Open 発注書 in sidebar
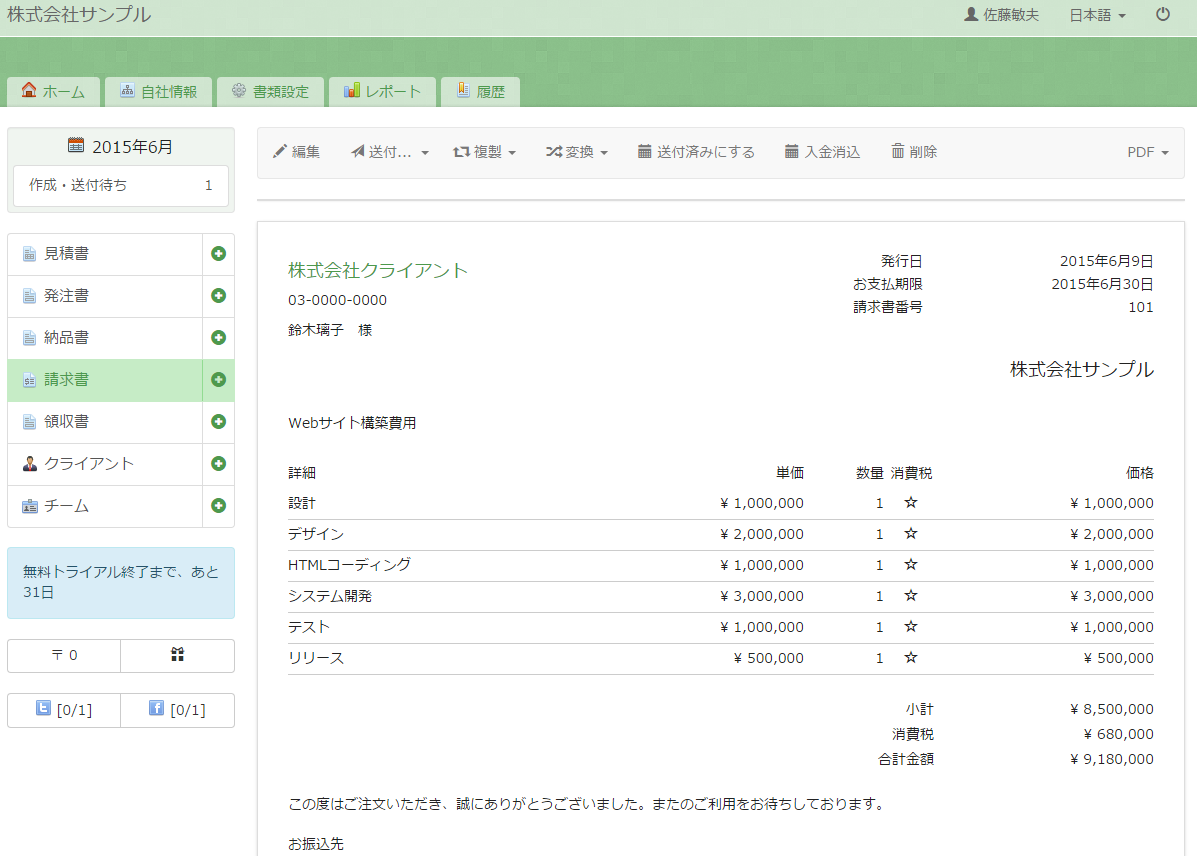This screenshot has width=1197, height=856. 105,296
